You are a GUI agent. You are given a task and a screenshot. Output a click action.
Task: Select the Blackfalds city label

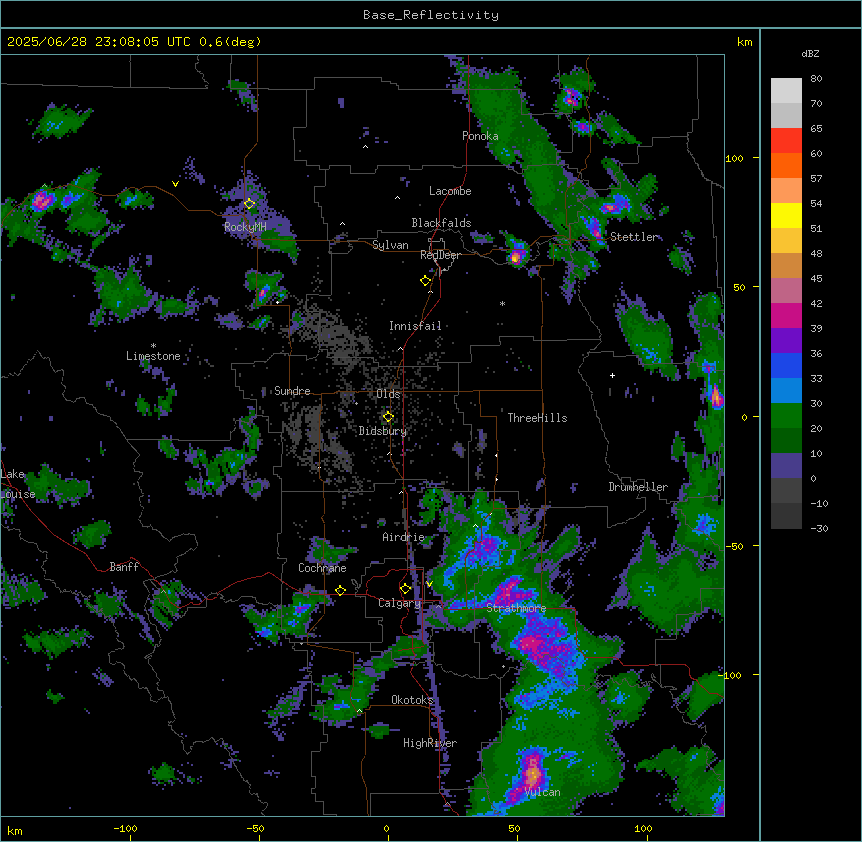tap(441, 223)
